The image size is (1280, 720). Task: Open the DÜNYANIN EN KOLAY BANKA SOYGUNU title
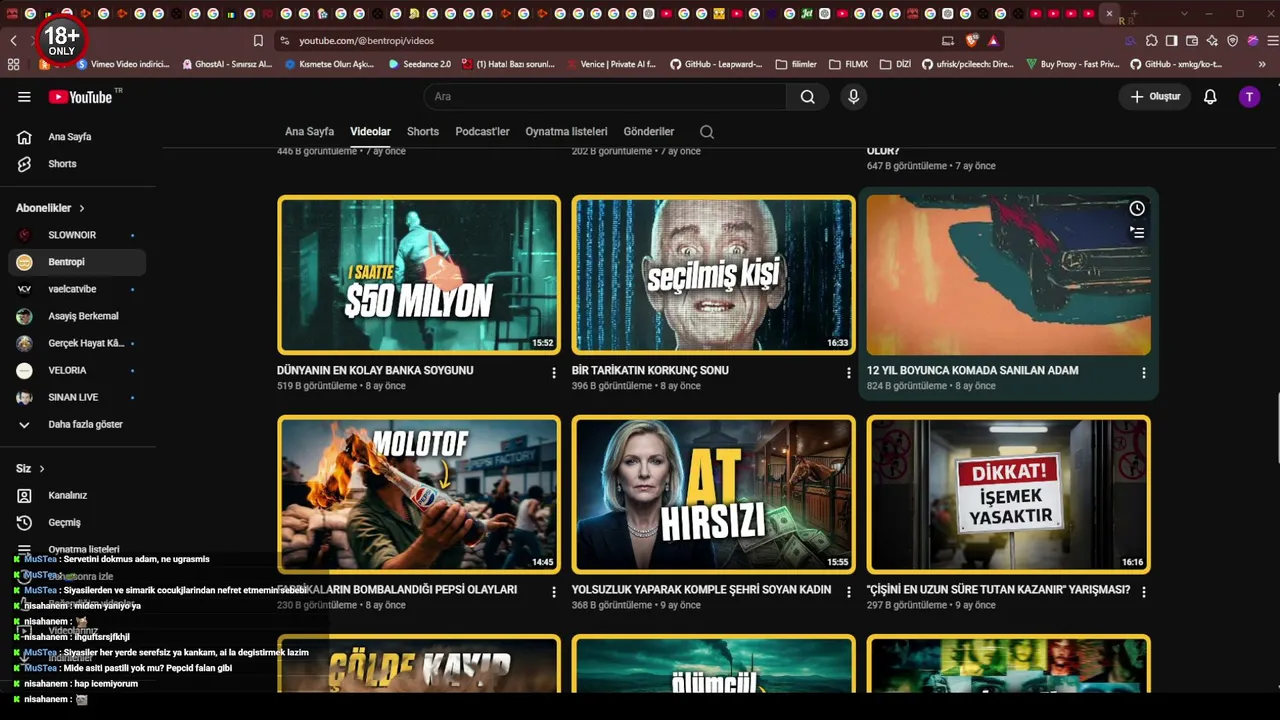click(x=375, y=370)
